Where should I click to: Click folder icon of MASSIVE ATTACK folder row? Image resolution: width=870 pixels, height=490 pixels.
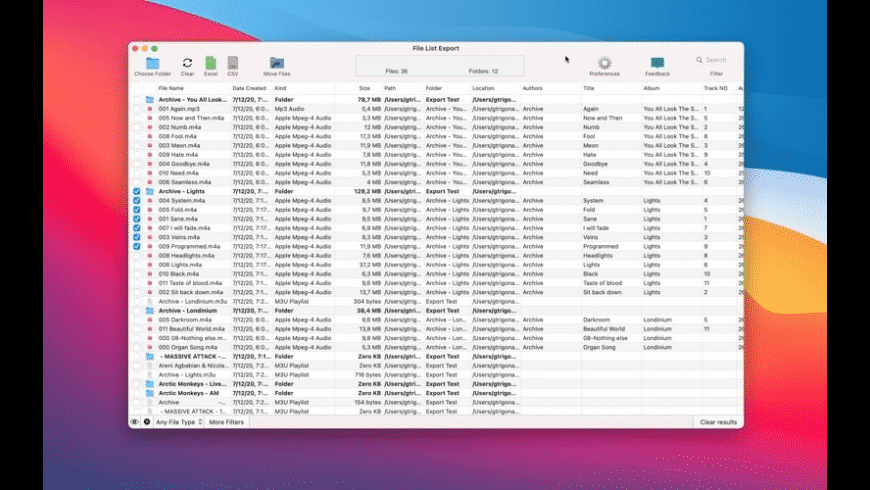coord(149,356)
